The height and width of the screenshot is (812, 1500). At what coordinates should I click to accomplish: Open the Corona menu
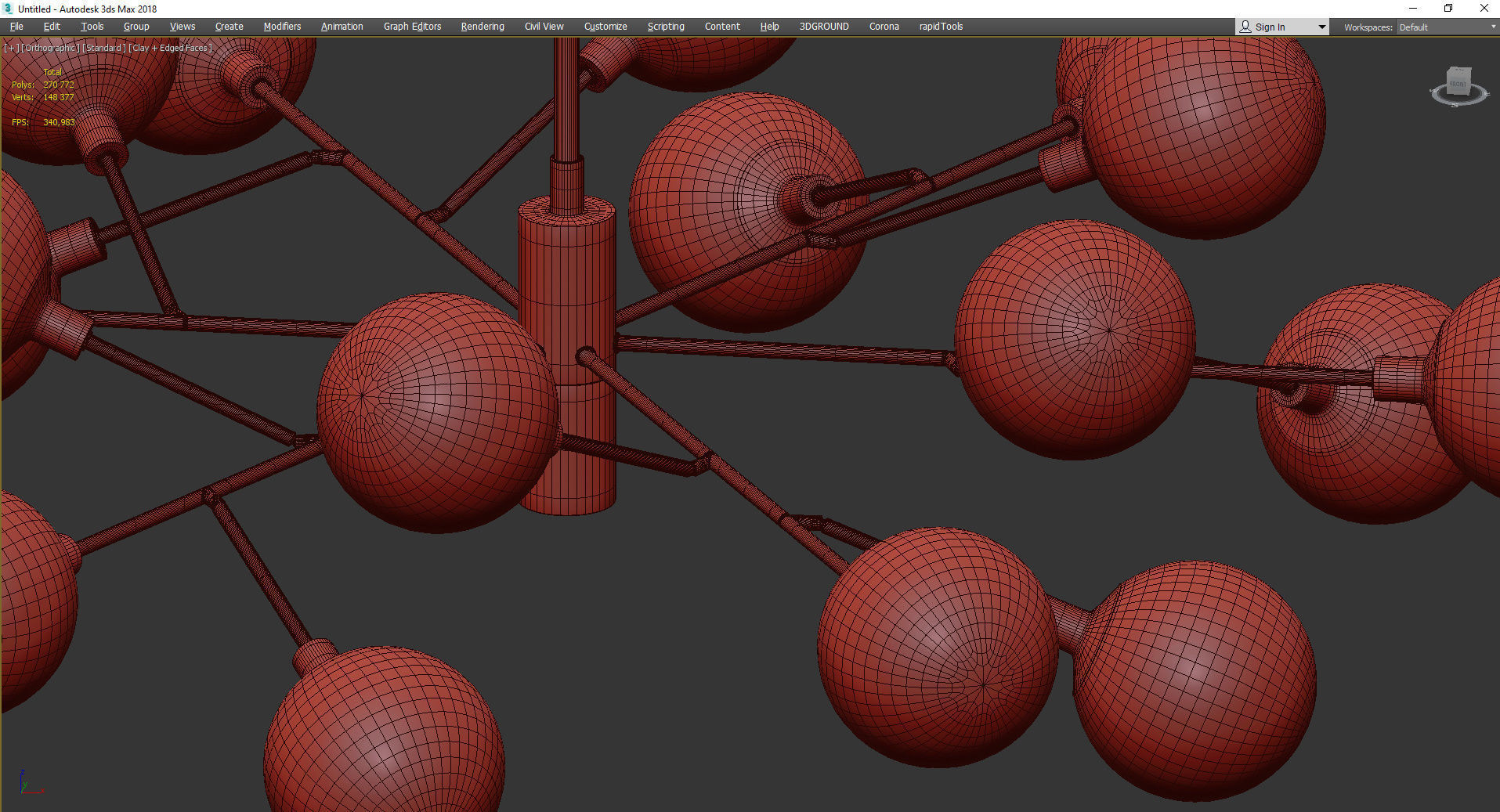[884, 27]
